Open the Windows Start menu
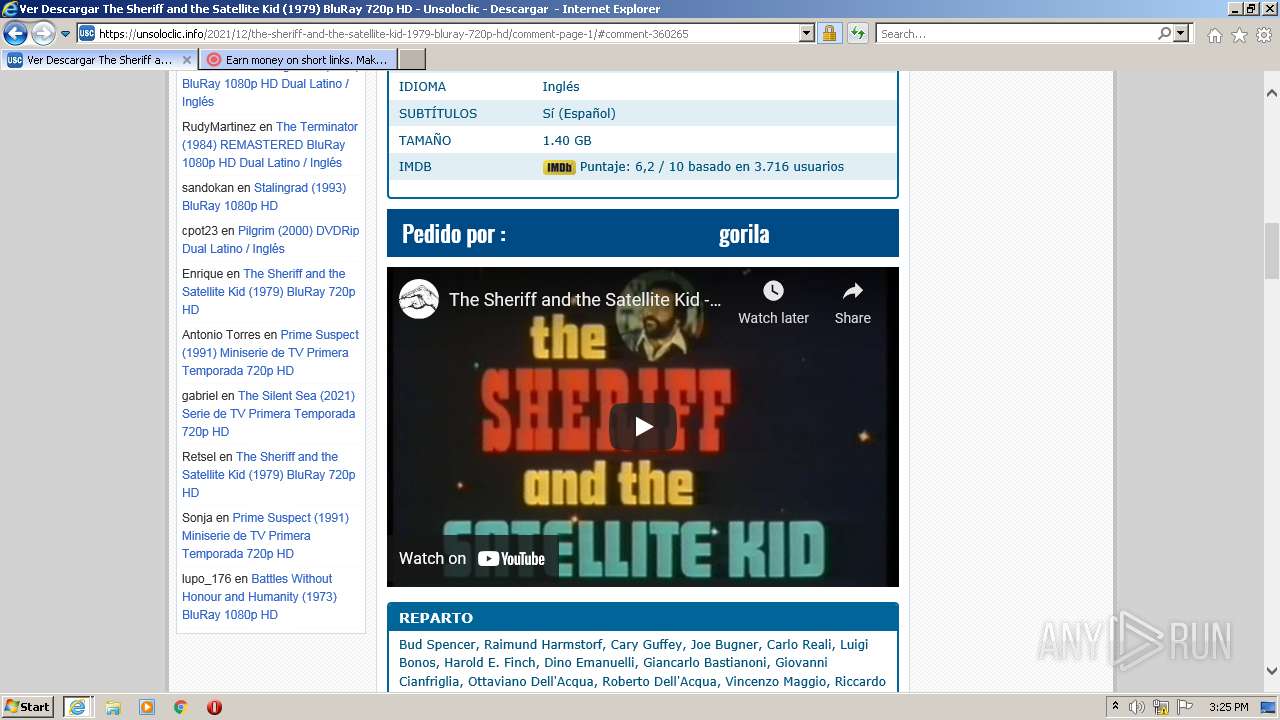Screen dimensions: 1280x720 click(28, 707)
